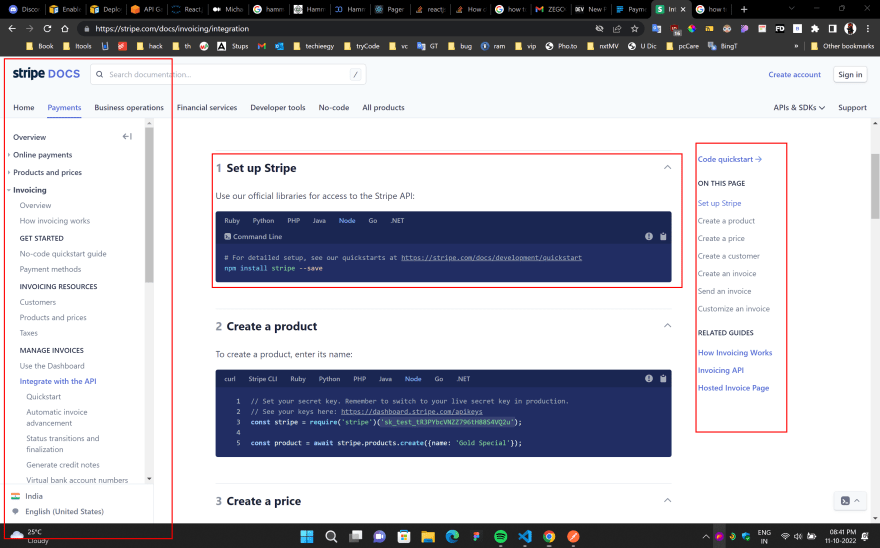Focus the Search documentation field

[228, 74]
